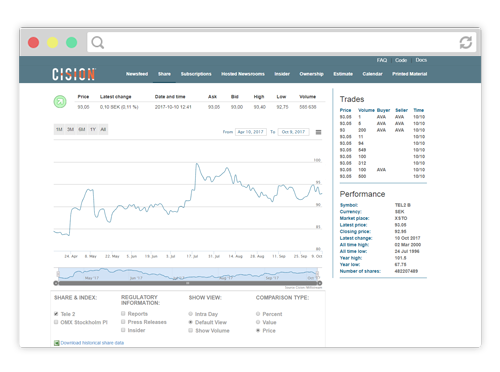Select the 6M range button

click(82, 129)
